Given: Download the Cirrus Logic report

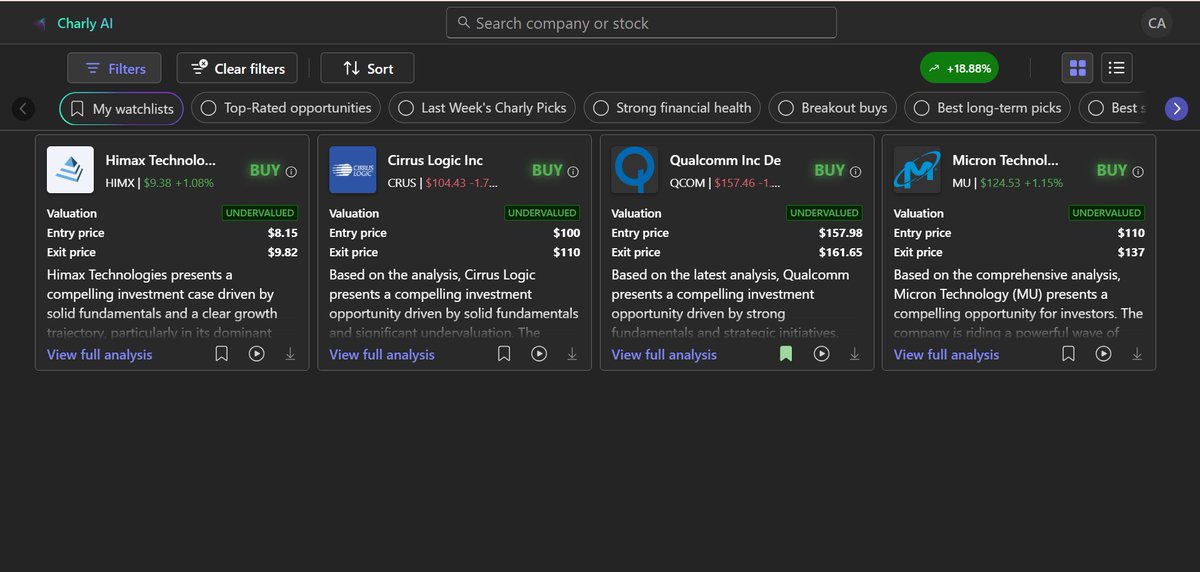Looking at the screenshot, I should tap(572, 354).
